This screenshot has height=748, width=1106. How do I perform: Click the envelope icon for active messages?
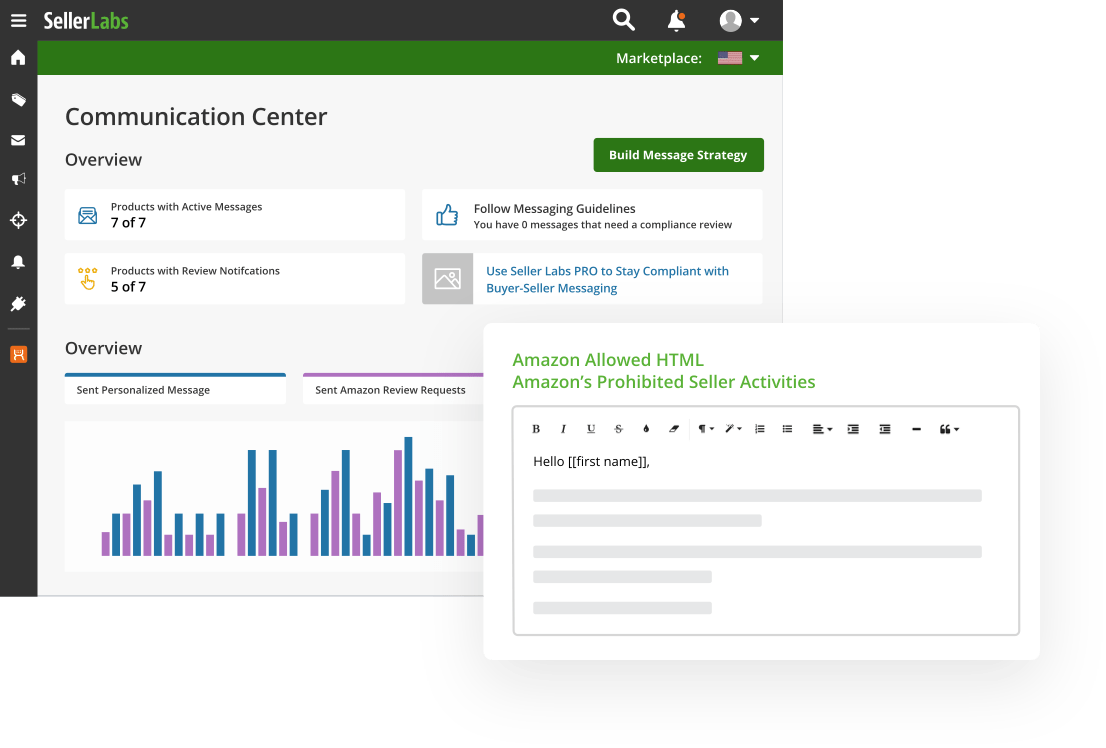point(87,215)
